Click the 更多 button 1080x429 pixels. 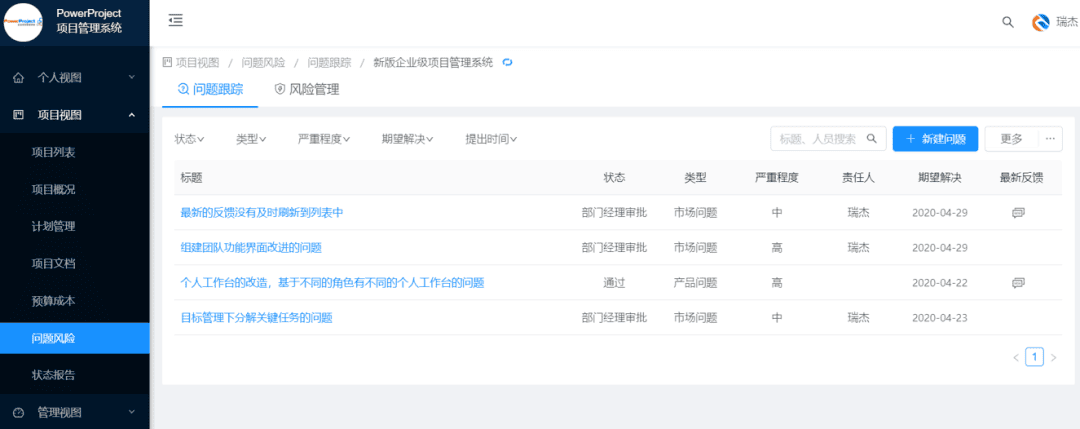(1012, 138)
